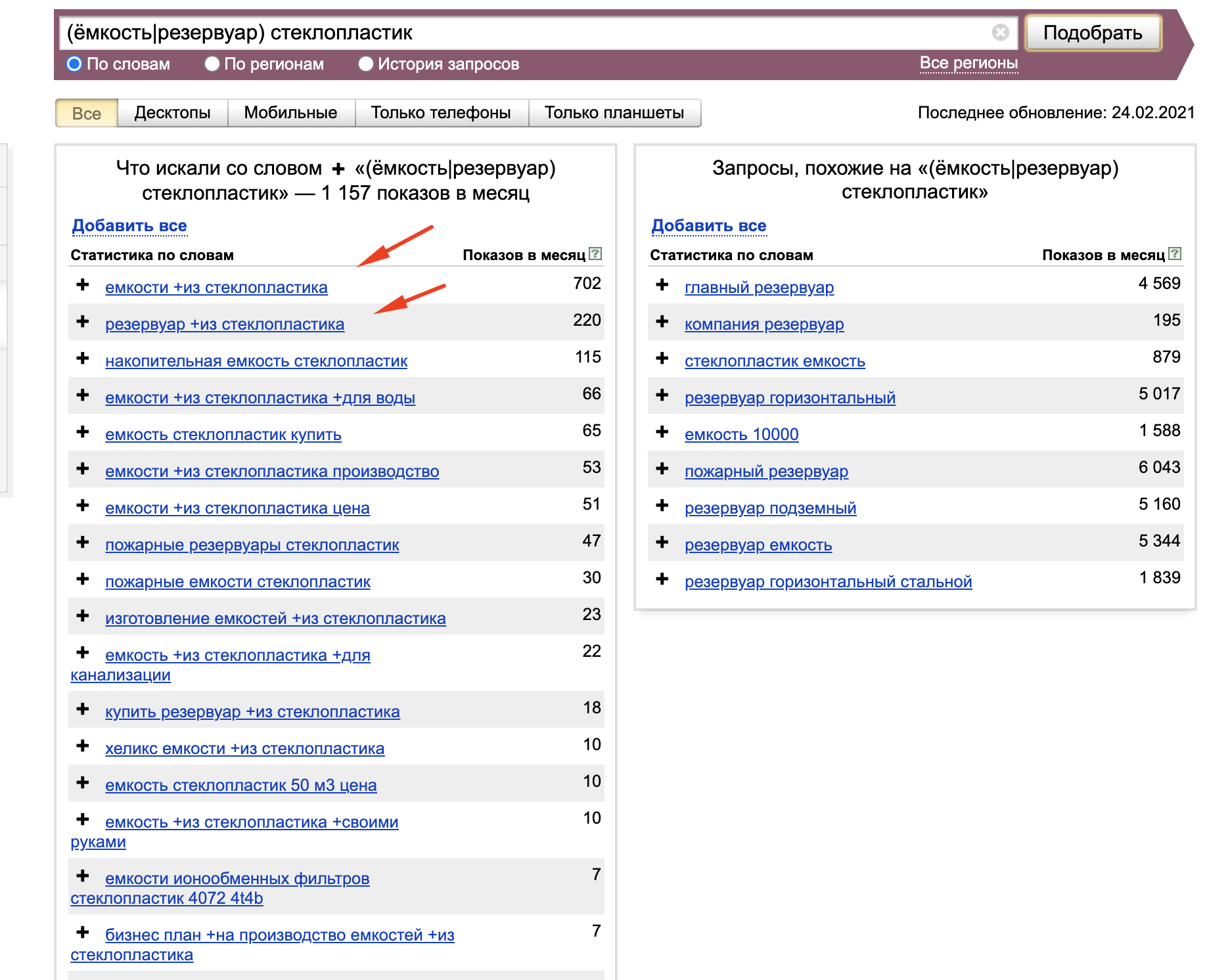Open link 'емкости +из стеклопластика +для воды'
Viewport: 1230px width, 980px height.
[260, 398]
